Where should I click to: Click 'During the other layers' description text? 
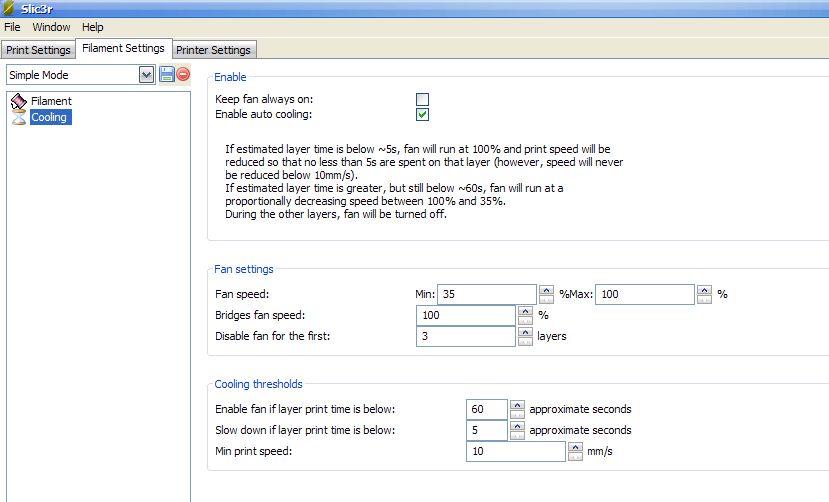pos(336,215)
